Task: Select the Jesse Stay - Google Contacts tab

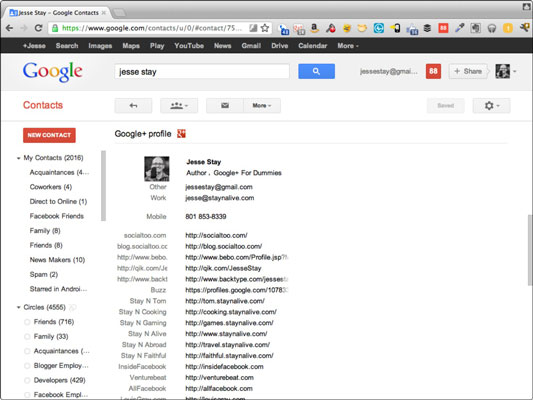Action: pos(58,13)
